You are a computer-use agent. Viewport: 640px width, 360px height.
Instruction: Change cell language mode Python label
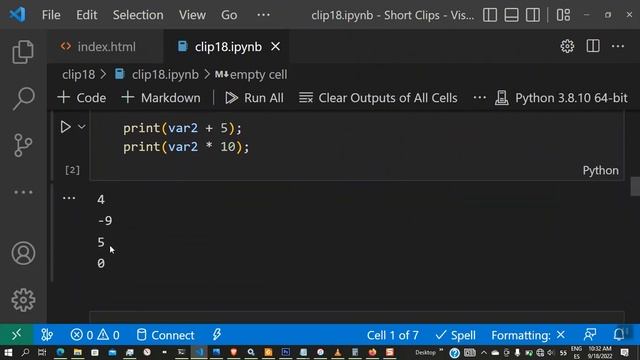click(600, 170)
